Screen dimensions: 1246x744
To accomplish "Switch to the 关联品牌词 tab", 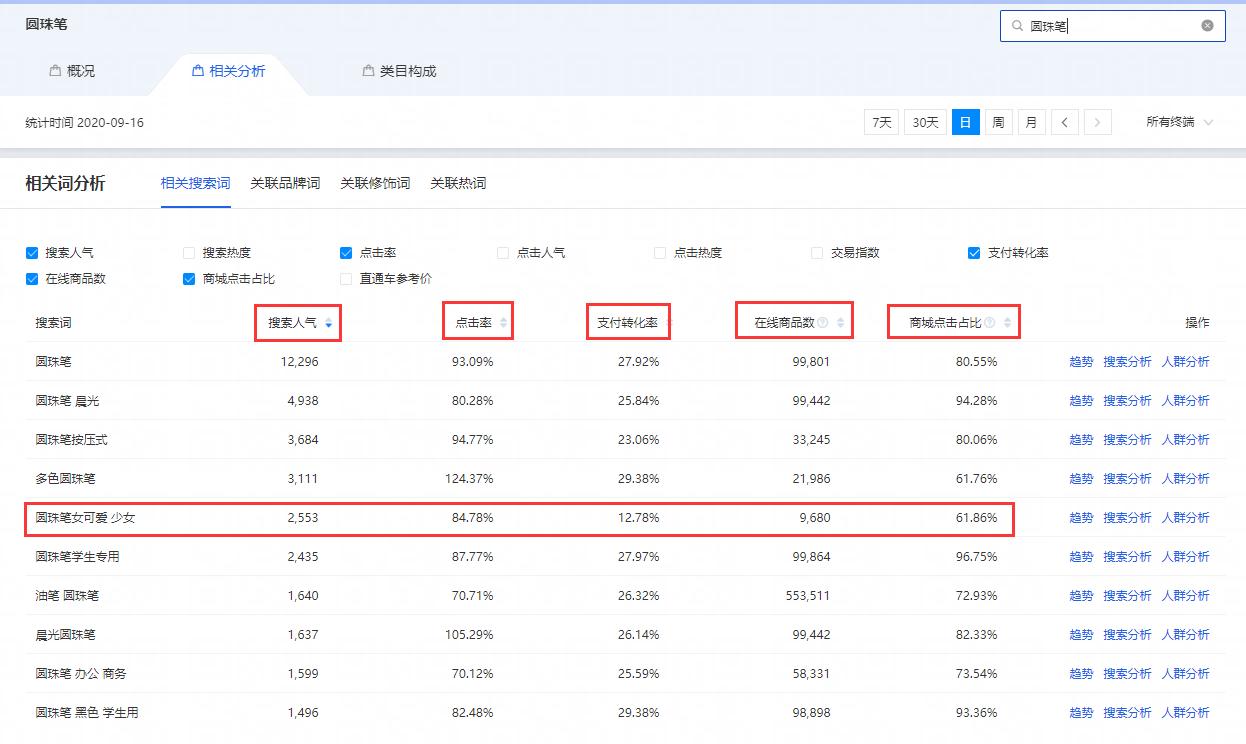I will pos(286,183).
